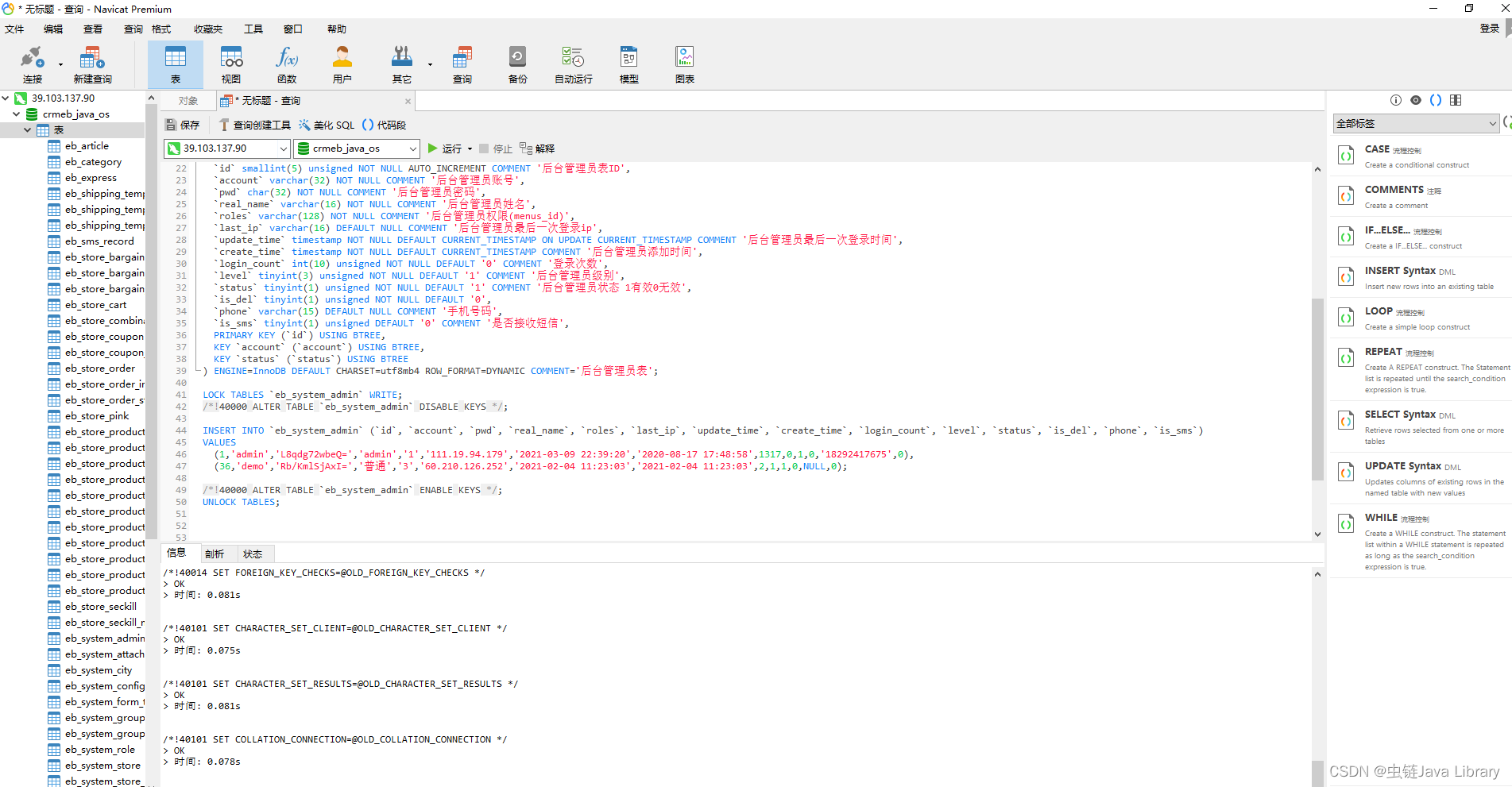
Task: Collapse the crmeb_java_os database node
Action: pyautogui.click(x=17, y=114)
